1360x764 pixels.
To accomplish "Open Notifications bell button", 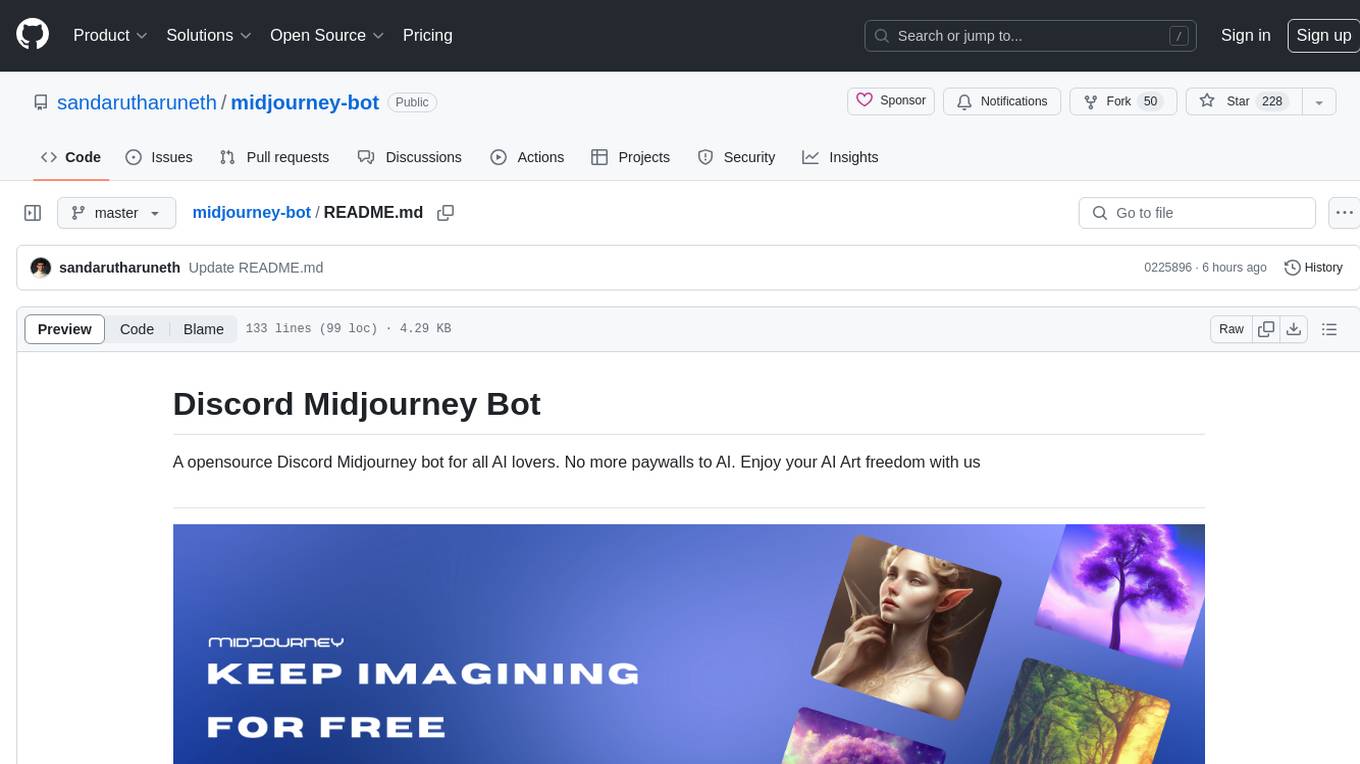I will pyautogui.click(x=1002, y=101).
